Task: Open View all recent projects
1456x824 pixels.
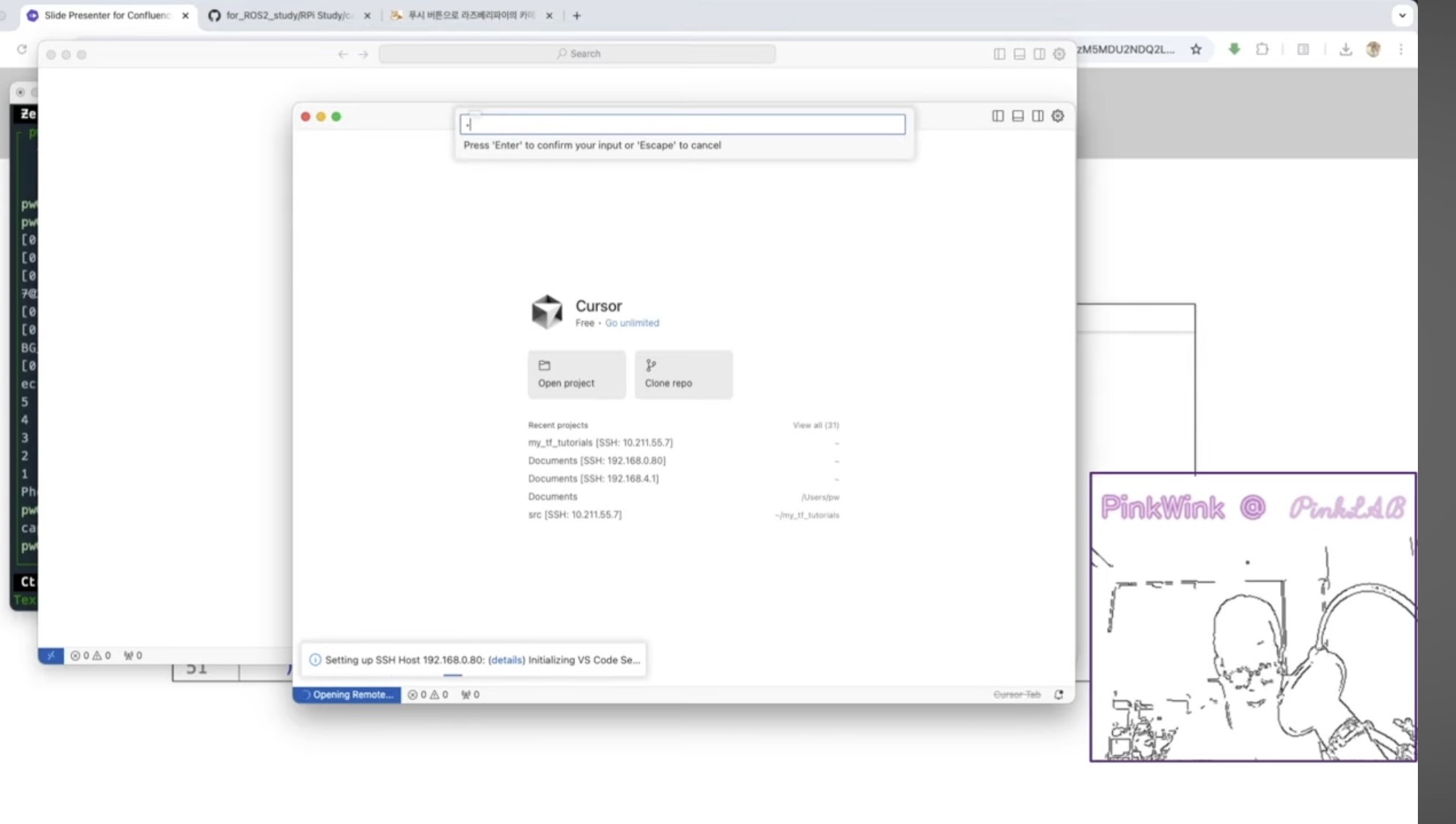Action: pyautogui.click(x=815, y=425)
